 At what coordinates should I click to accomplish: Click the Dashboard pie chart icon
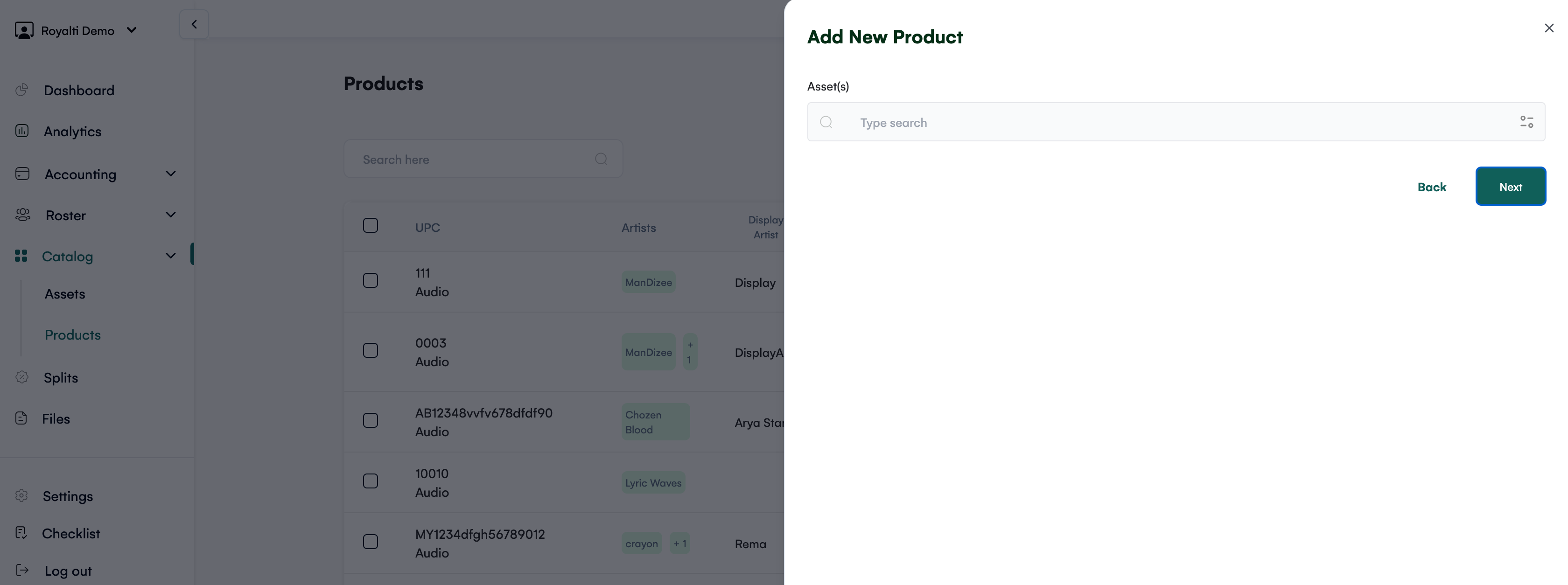pos(22,90)
